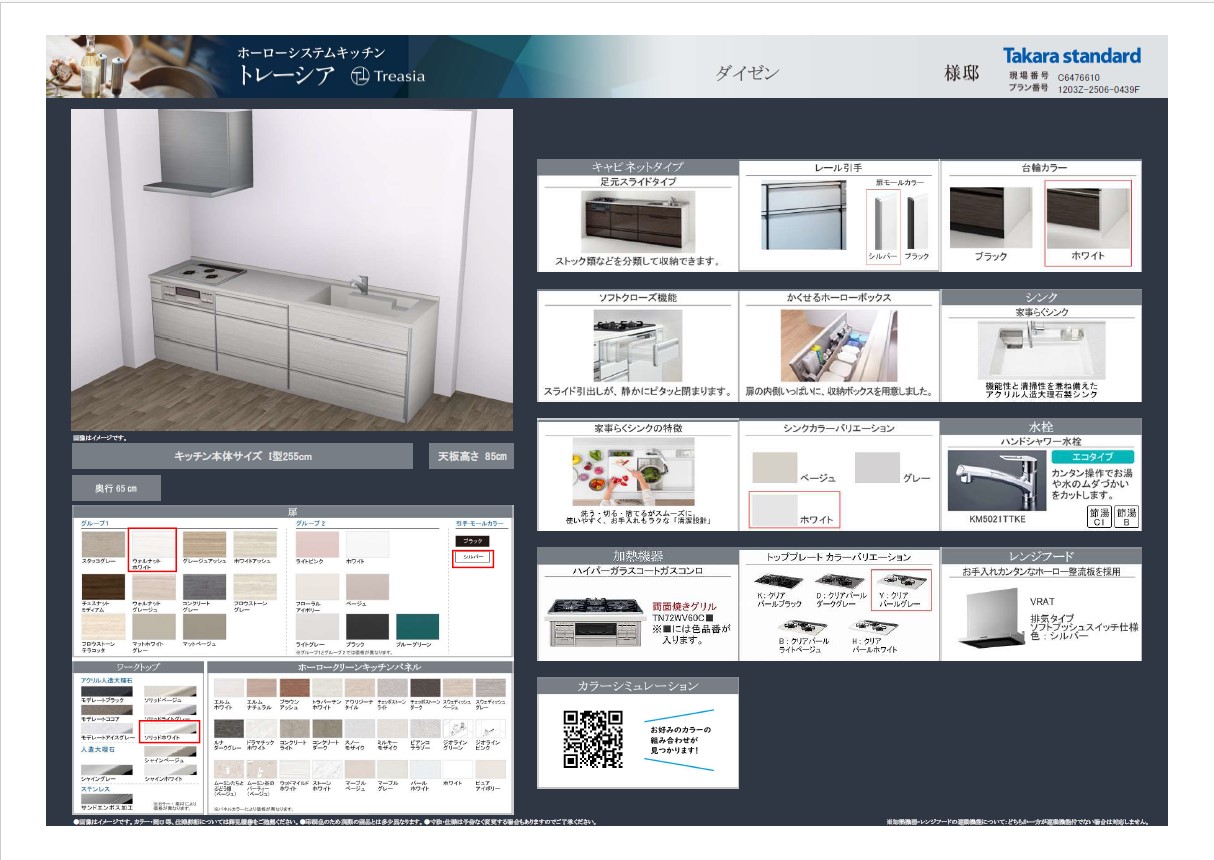
Task: Choose the ホワイト plinth color image
Action: (x=1088, y=217)
